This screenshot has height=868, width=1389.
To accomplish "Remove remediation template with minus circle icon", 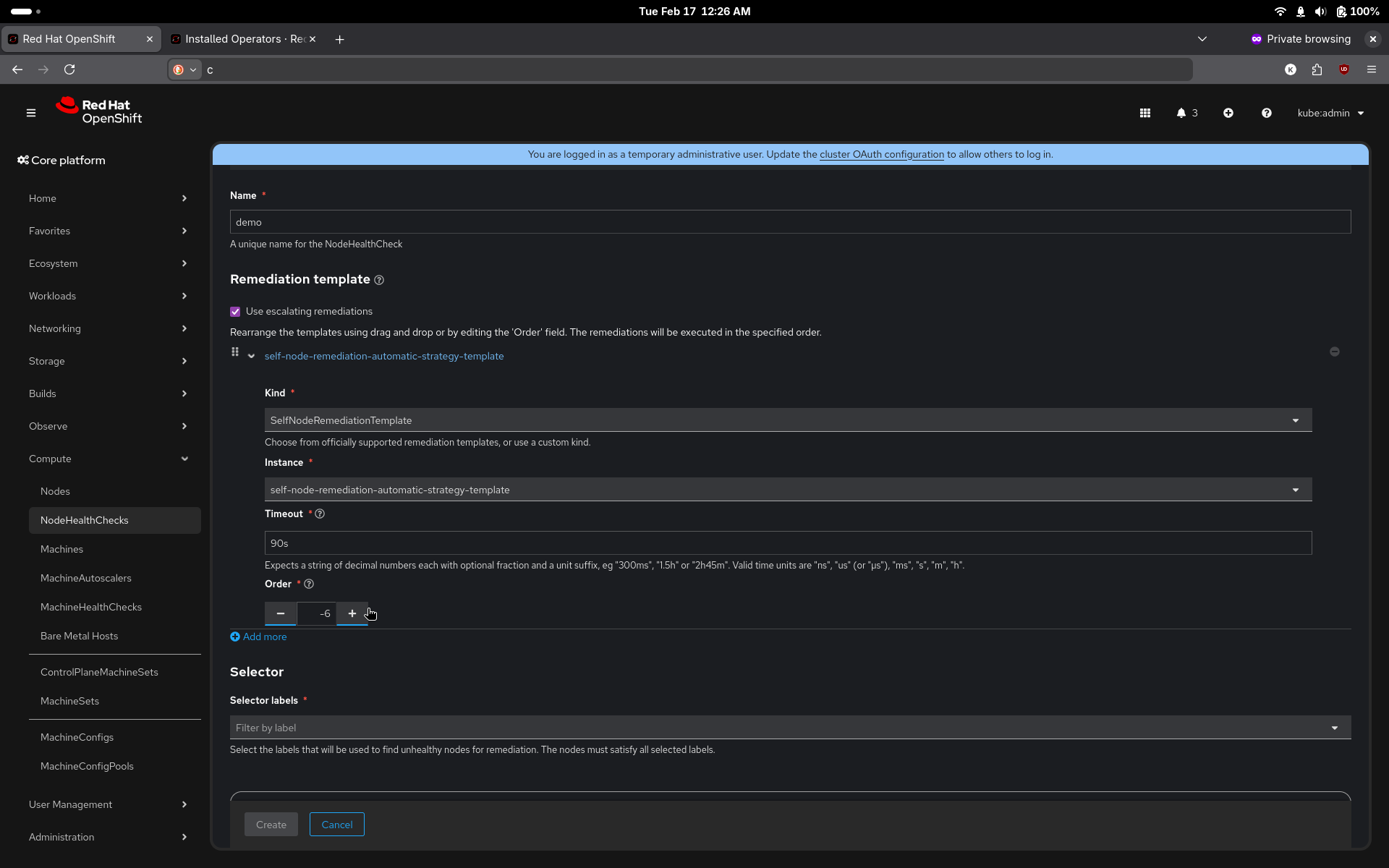I will (x=1334, y=352).
